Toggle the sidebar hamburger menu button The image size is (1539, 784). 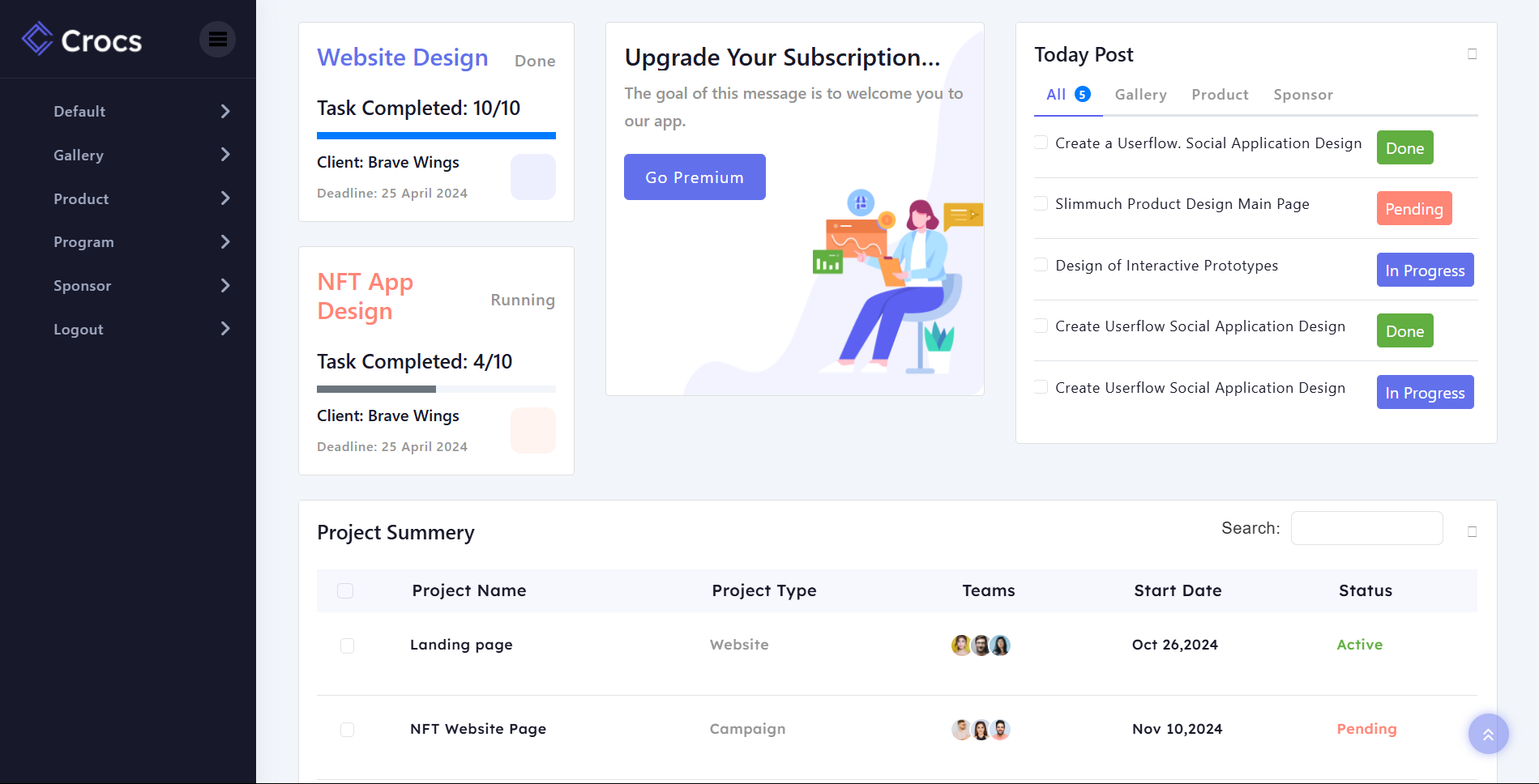pyautogui.click(x=217, y=39)
